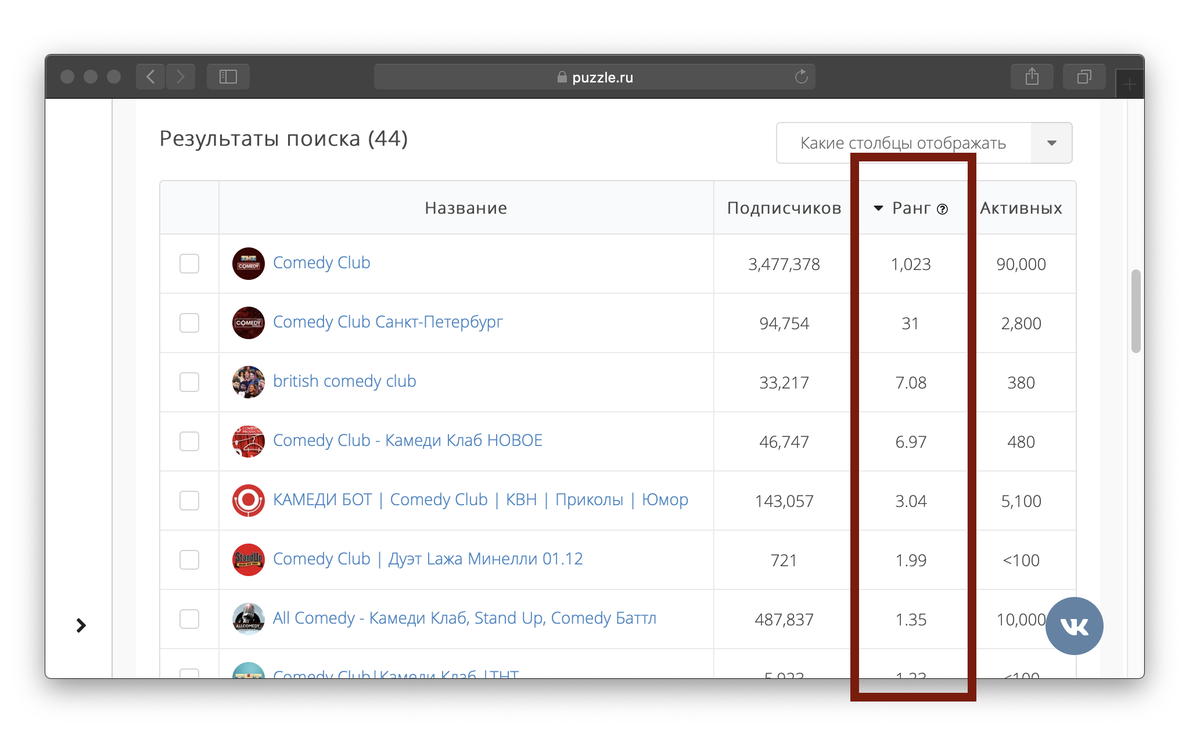Tick the checkbox for Comedy Club
This screenshot has width=1200, height=741.
click(x=189, y=264)
